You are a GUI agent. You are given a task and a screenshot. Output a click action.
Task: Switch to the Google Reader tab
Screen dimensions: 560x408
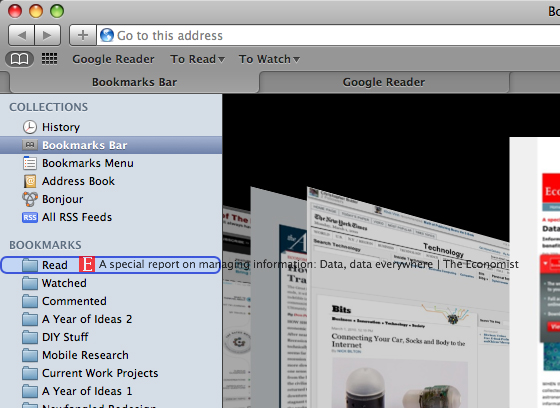[384, 82]
